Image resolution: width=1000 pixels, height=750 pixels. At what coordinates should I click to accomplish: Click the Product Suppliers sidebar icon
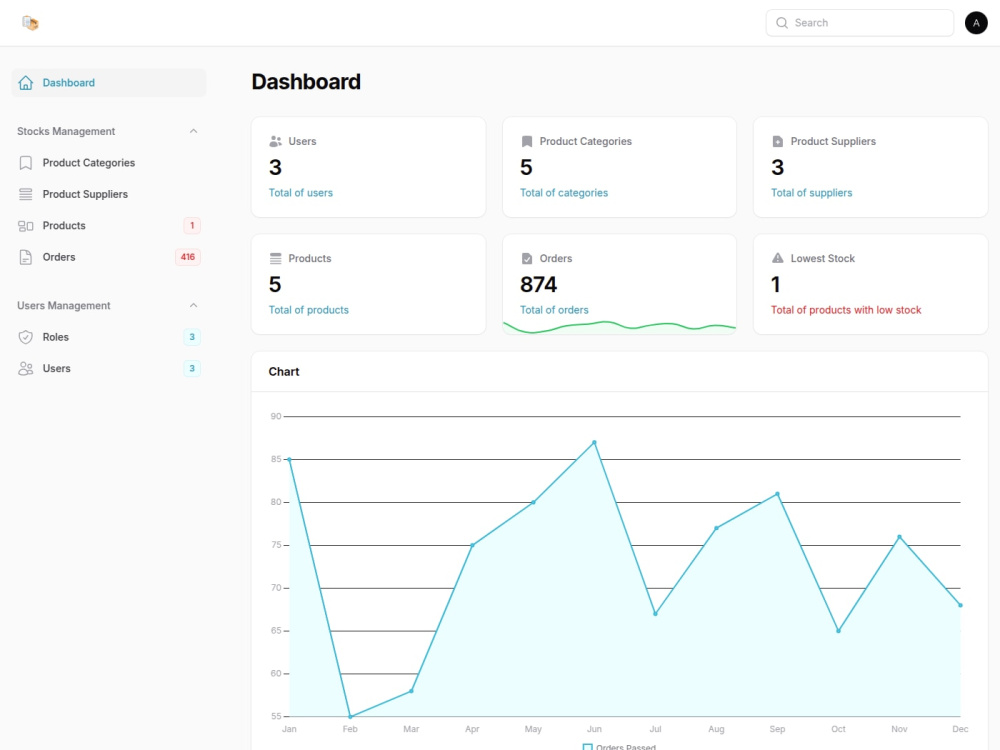coord(26,195)
